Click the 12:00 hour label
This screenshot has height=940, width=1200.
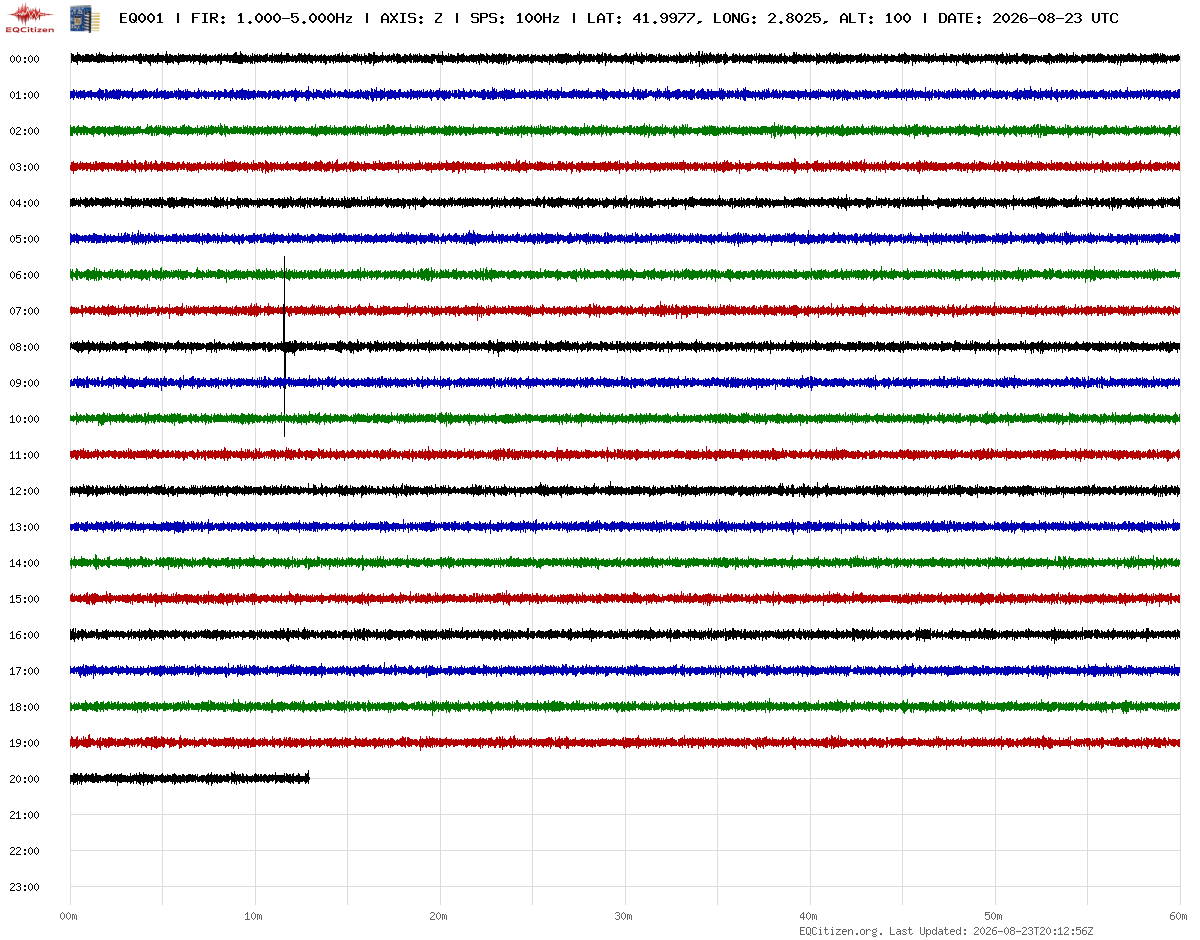coord(24,491)
